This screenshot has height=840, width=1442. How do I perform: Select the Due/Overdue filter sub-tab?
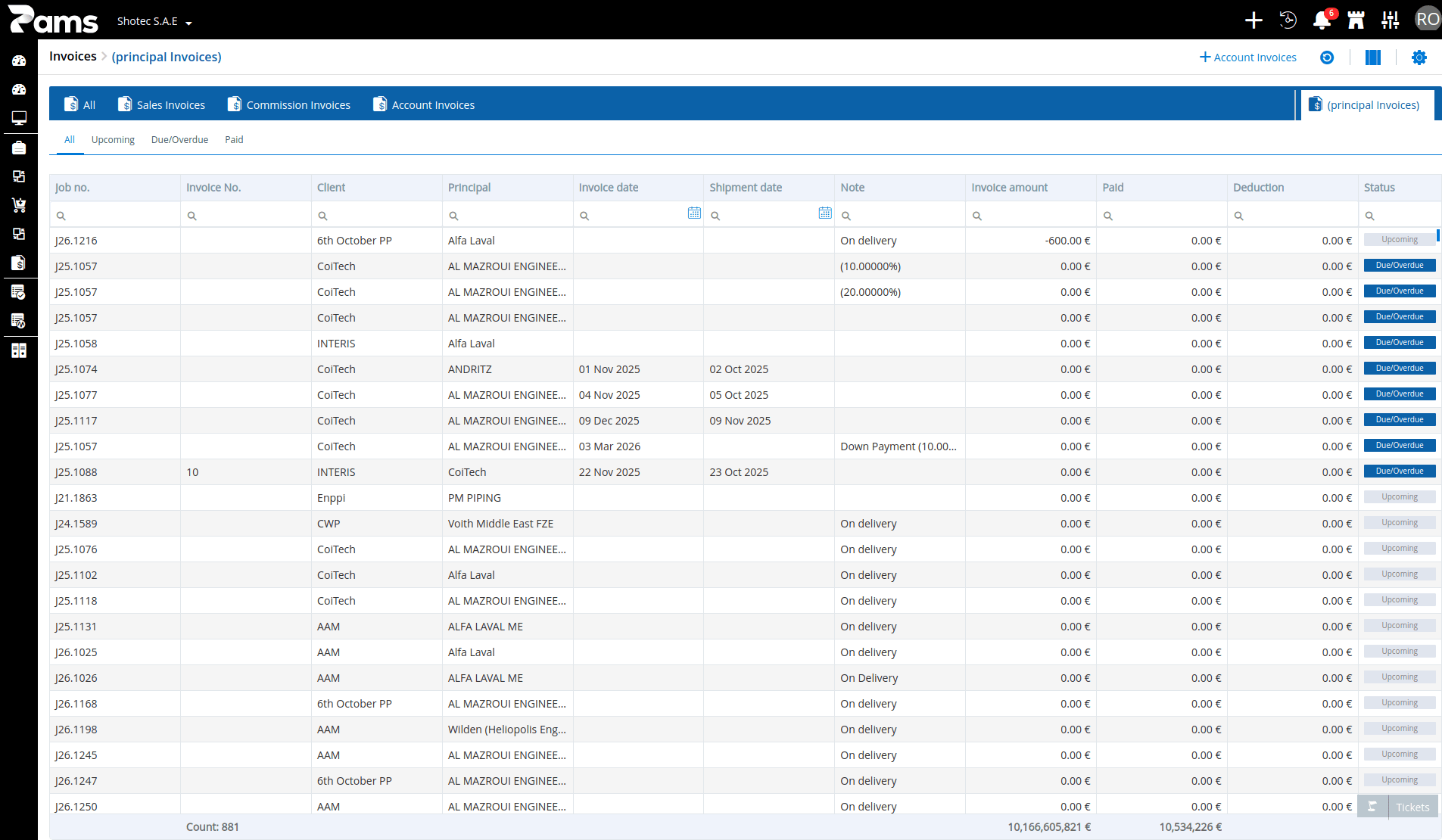point(179,139)
